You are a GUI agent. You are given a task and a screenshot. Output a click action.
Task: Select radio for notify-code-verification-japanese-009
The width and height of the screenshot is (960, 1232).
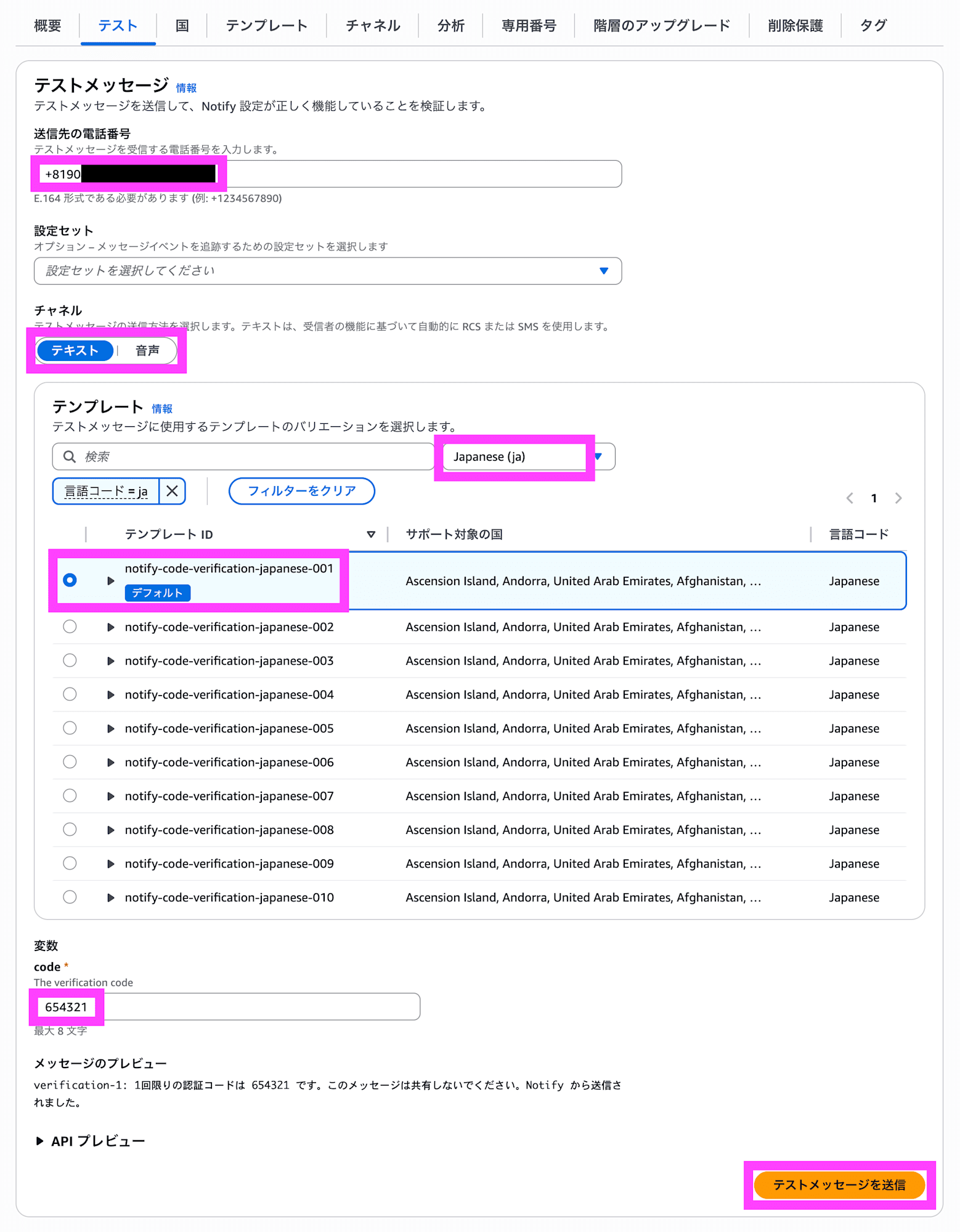click(x=70, y=864)
